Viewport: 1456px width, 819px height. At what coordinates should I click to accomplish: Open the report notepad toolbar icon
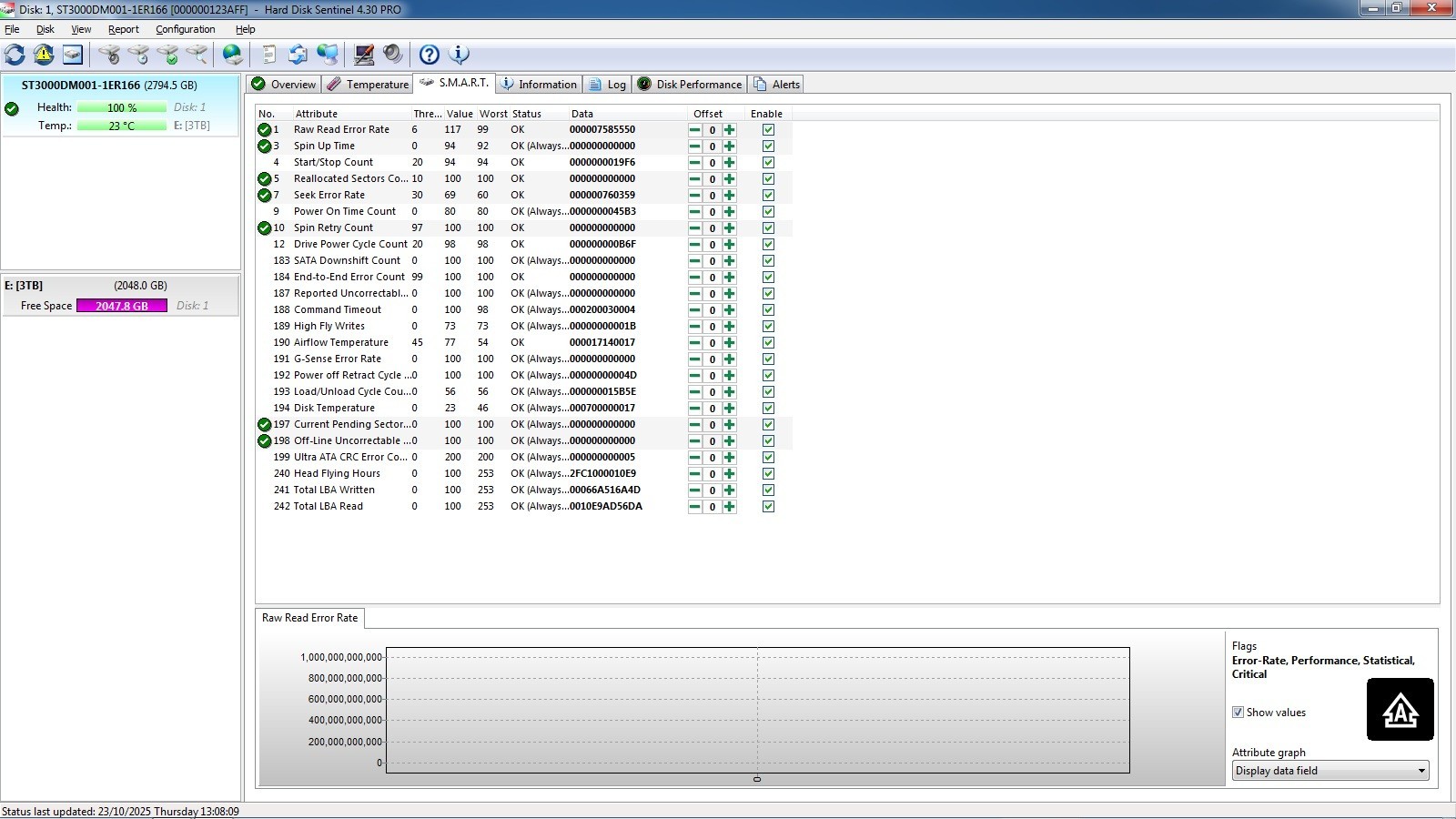pyautogui.click(x=269, y=55)
